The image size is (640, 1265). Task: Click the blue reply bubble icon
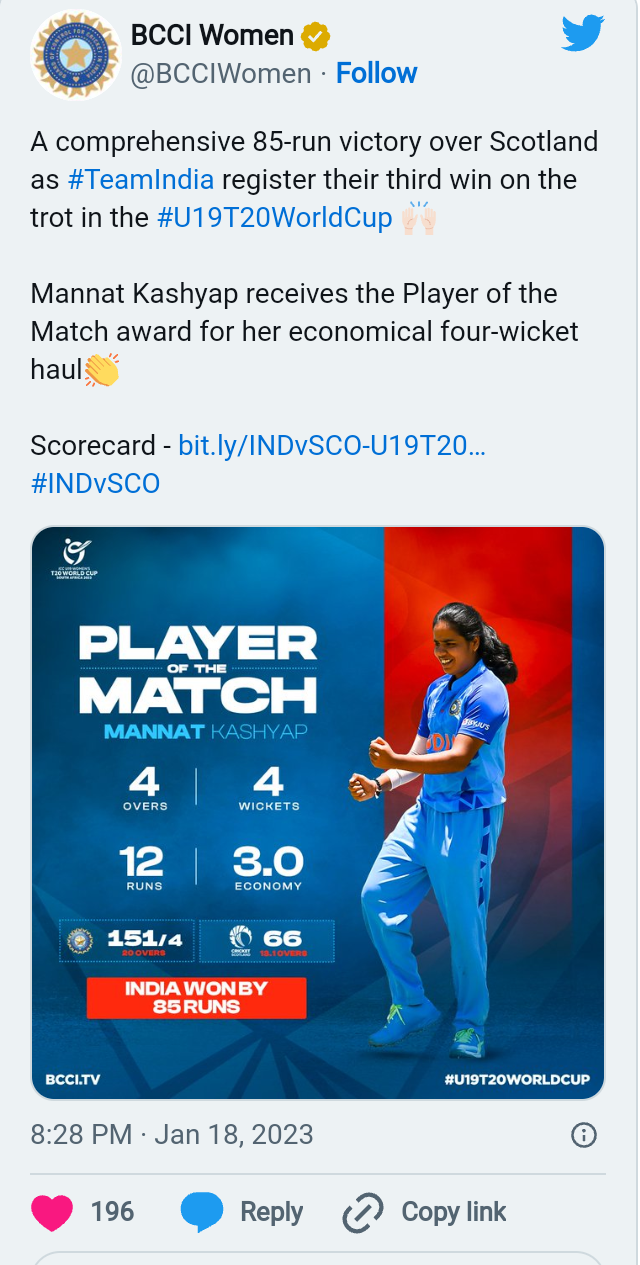[x=201, y=1212]
